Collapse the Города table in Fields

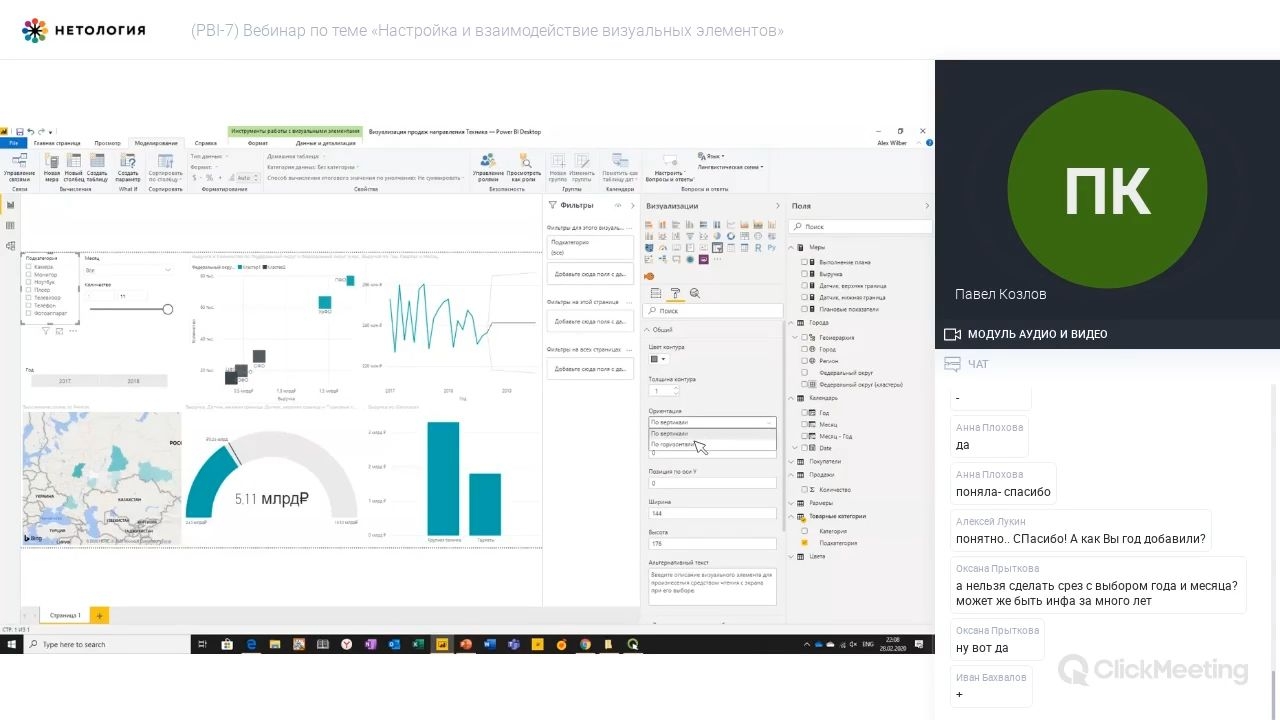pos(791,323)
